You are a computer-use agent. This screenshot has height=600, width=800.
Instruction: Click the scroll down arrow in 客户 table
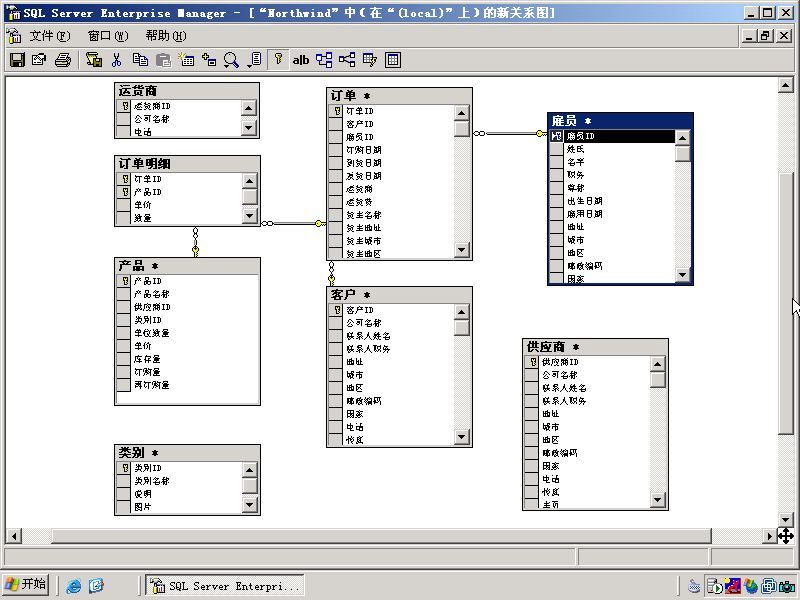click(x=462, y=437)
